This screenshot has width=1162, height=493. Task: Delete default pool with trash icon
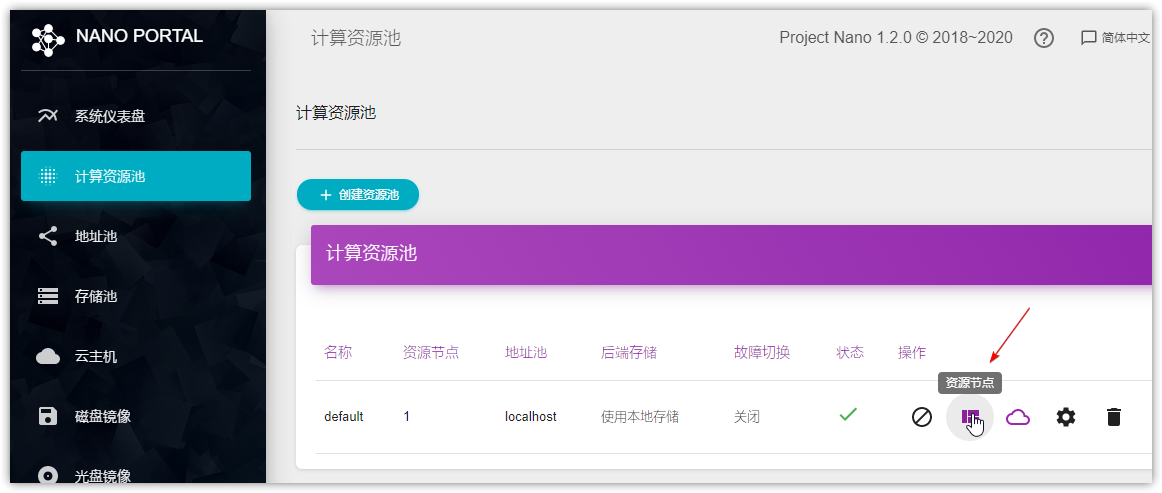point(1114,417)
